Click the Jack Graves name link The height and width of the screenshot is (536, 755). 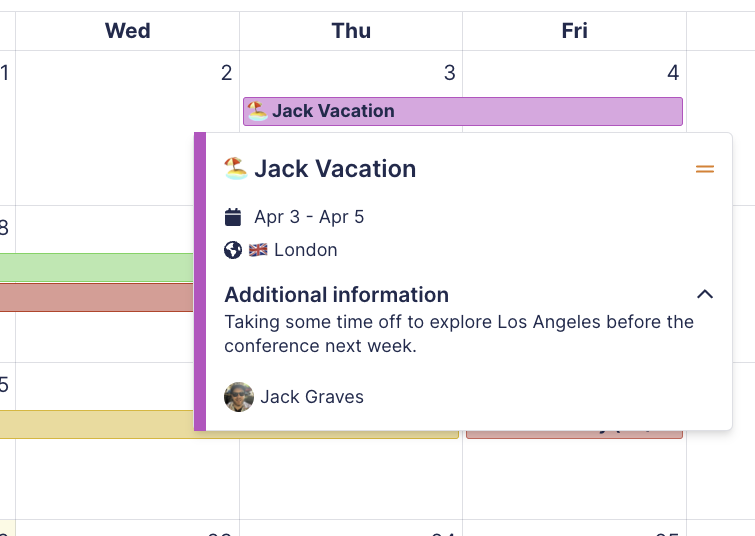(312, 397)
